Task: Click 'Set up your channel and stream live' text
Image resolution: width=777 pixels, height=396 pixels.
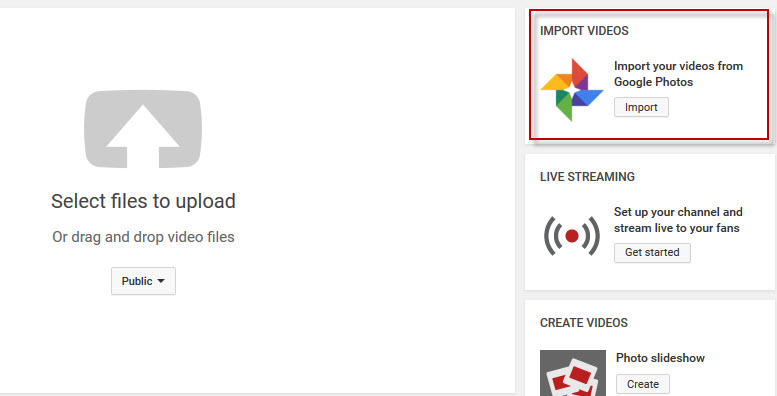Action: coord(678,220)
